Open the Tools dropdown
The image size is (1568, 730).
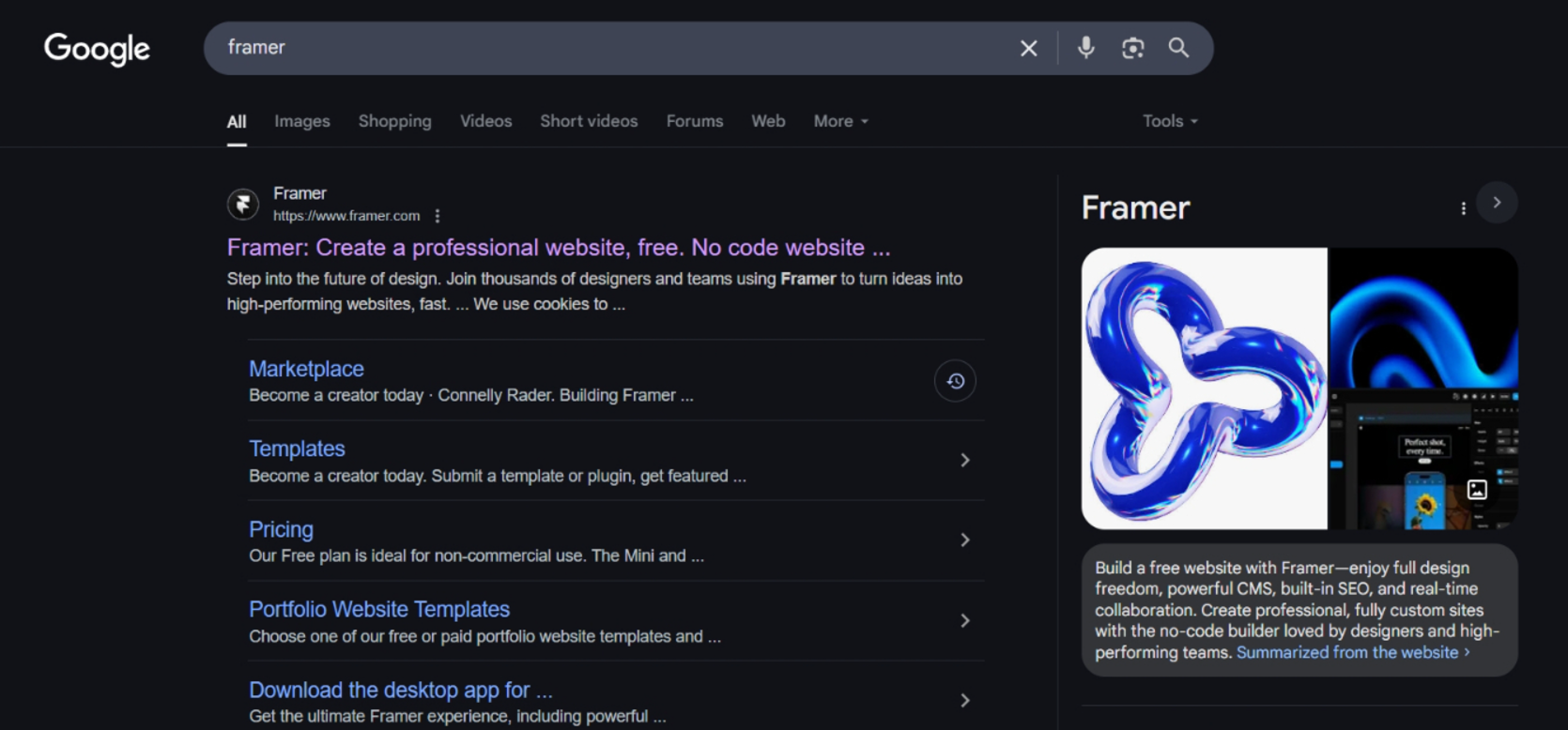1170,121
